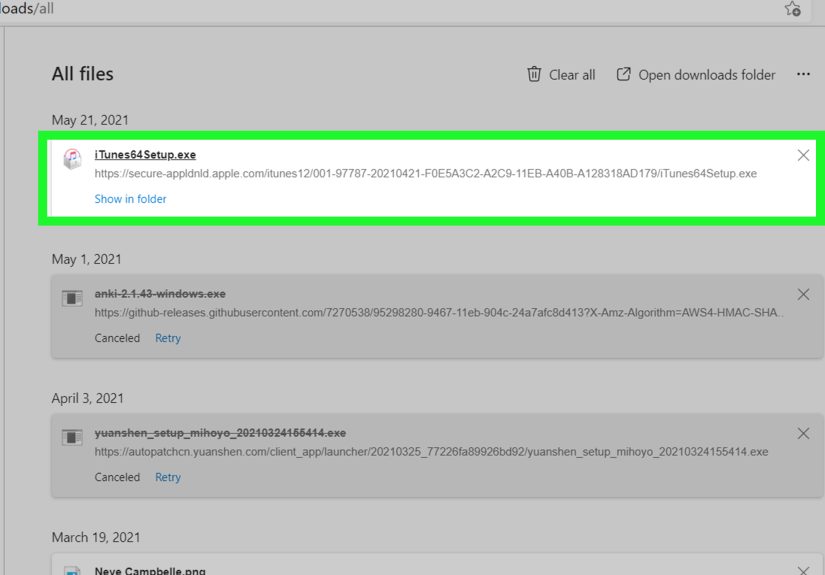Click anki-2.1.43-windows.exe file name
This screenshot has height=575, width=825.
[x=160, y=294]
